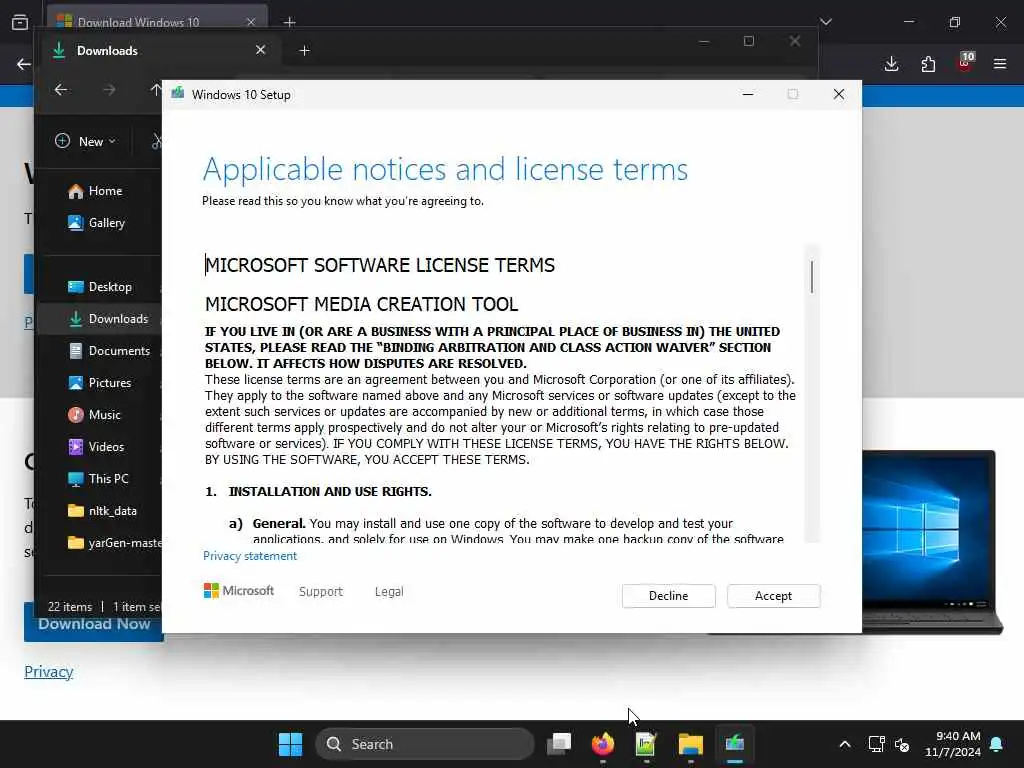
Task: Click the muted volume tray icon
Action: pos(903,744)
